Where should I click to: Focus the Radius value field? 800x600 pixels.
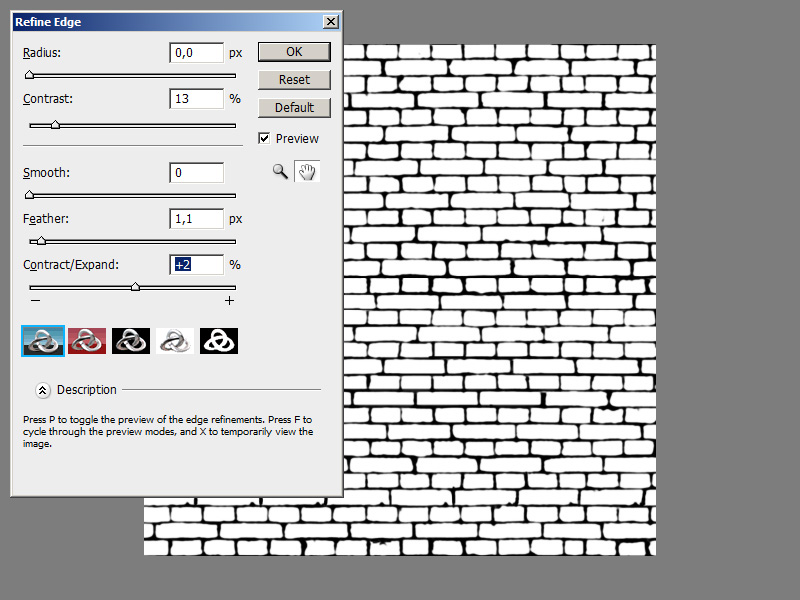click(x=196, y=53)
